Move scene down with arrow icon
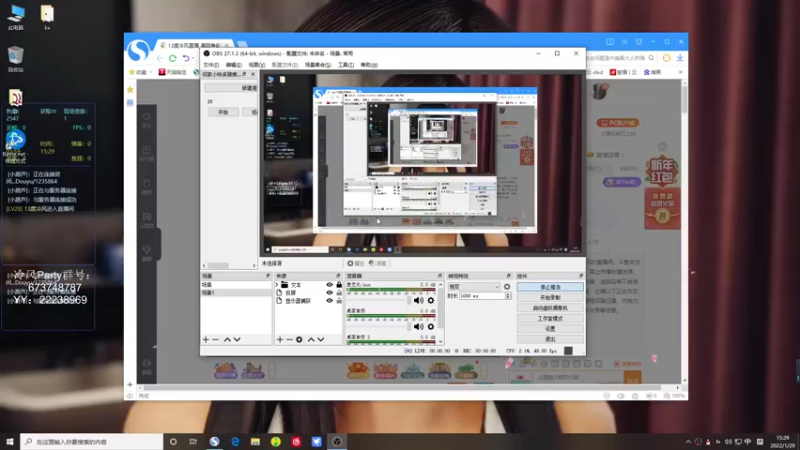The image size is (800, 450). (x=237, y=340)
